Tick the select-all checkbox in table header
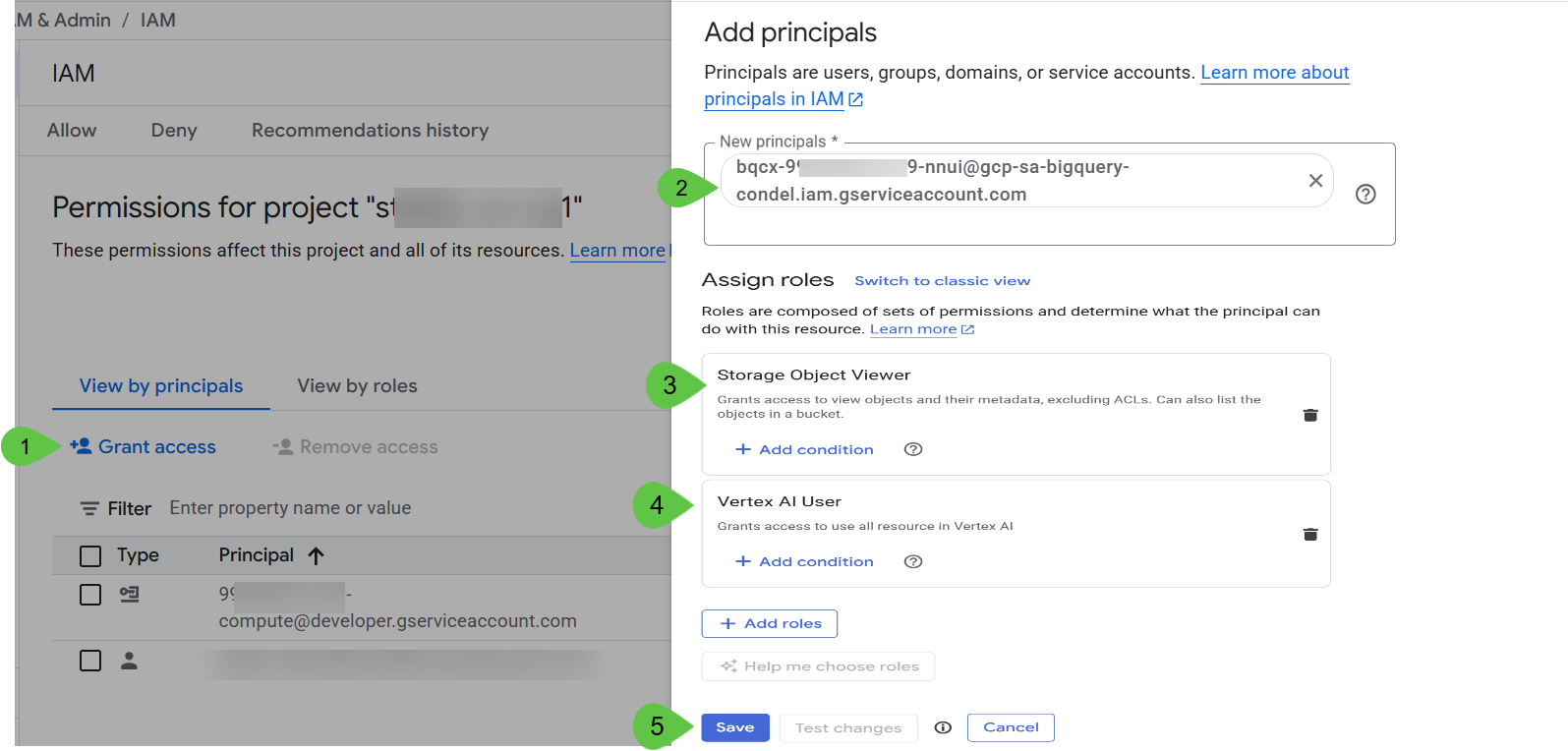The image size is (1568, 751). [90, 556]
